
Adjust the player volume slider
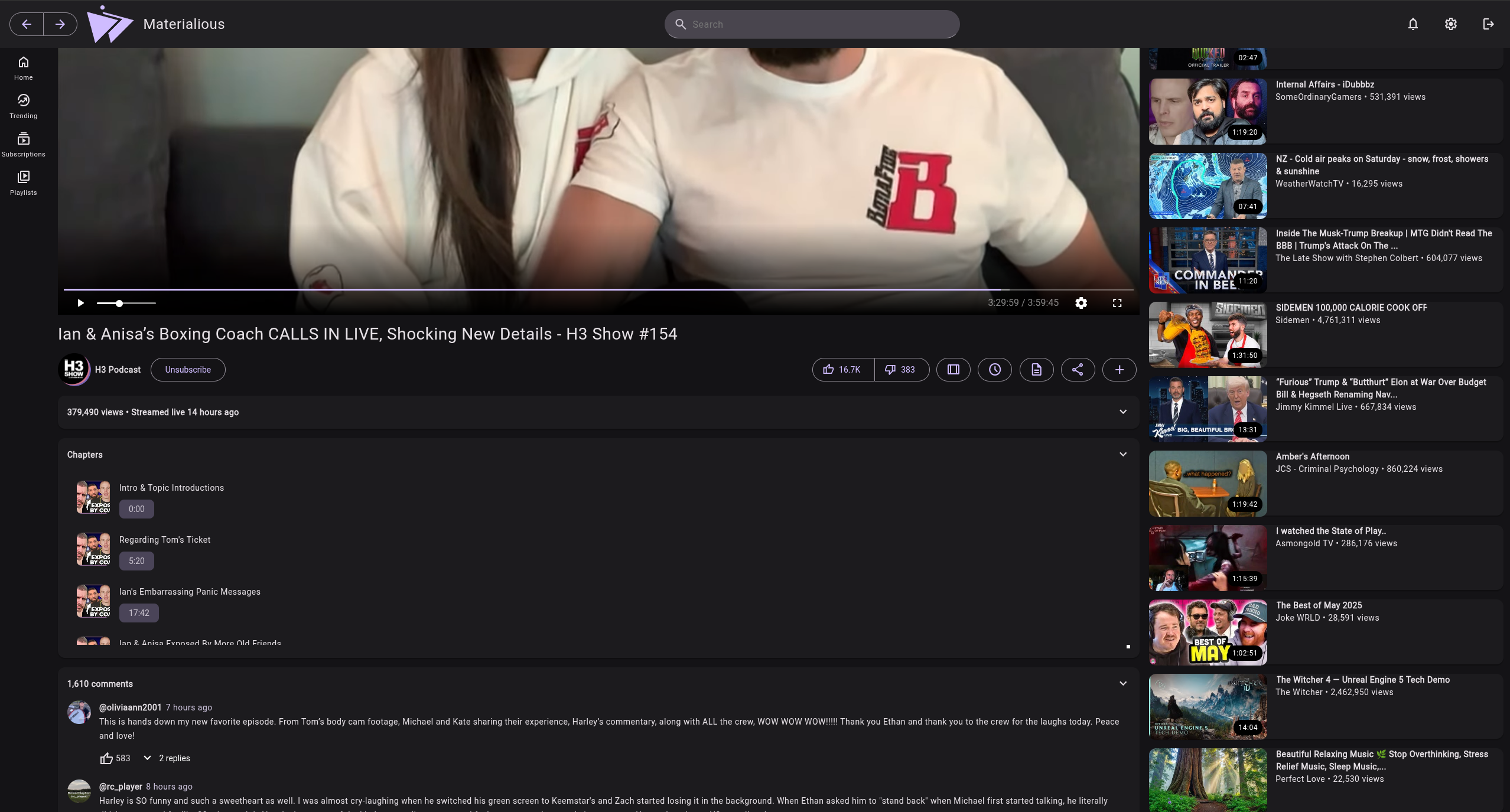tap(126, 303)
